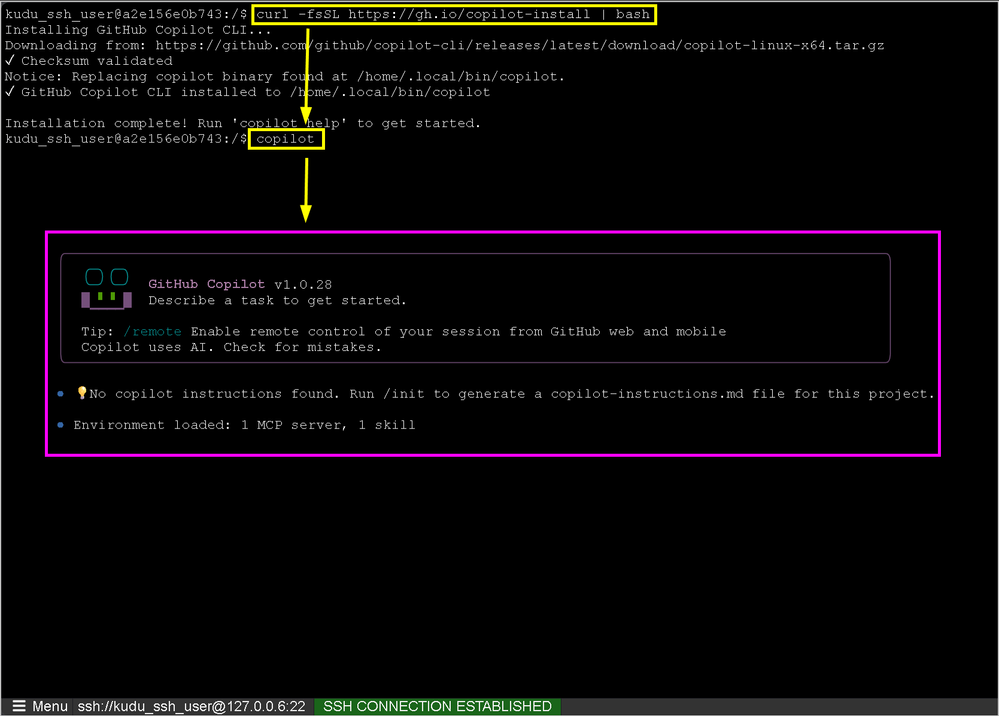Click 'Enable remote control of your session' tip
Viewport: 999px width, 716px height.
[458, 331]
